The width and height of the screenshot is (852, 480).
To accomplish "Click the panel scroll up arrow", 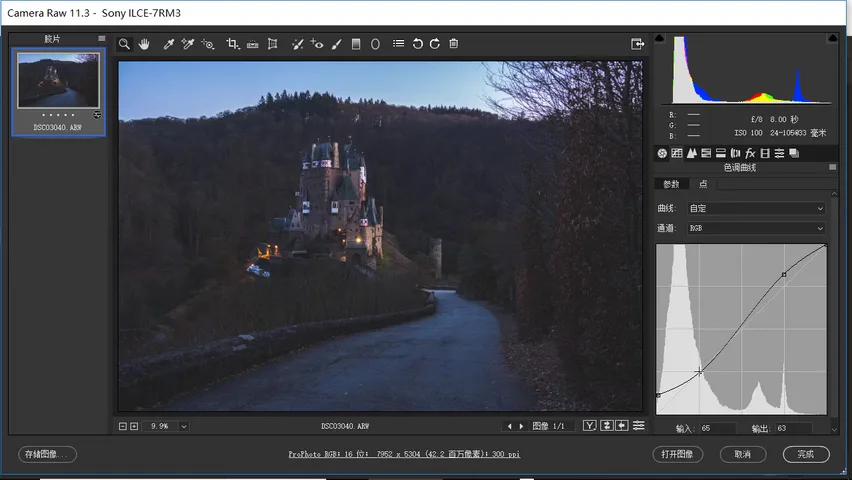I will (x=834, y=194).
